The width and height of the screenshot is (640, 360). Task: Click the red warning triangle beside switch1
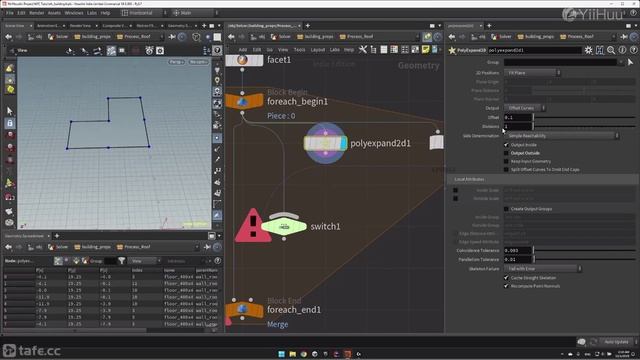click(253, 227)
